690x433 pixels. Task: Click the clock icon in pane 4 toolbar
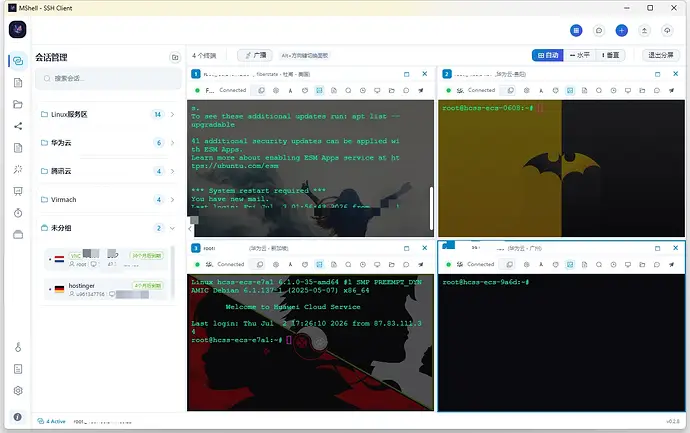click(x=613, y=264)
